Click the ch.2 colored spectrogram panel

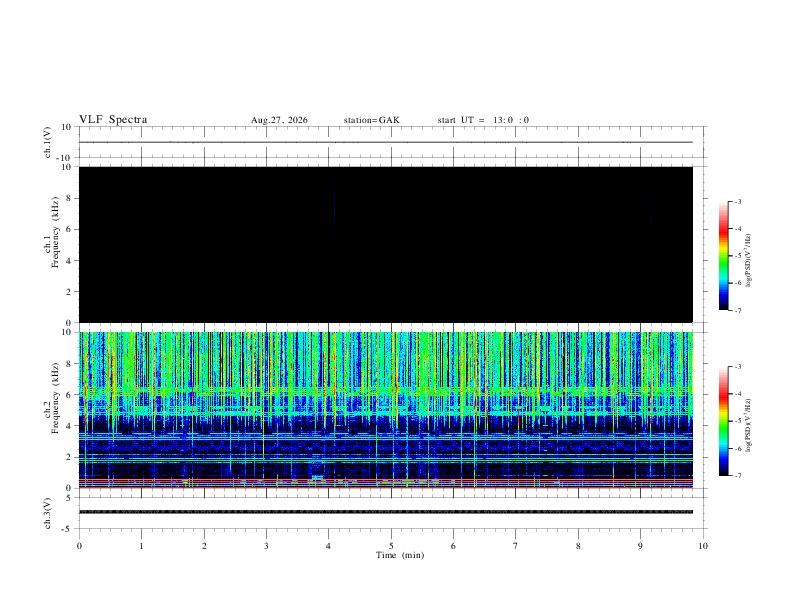click(x=386, y=410)
